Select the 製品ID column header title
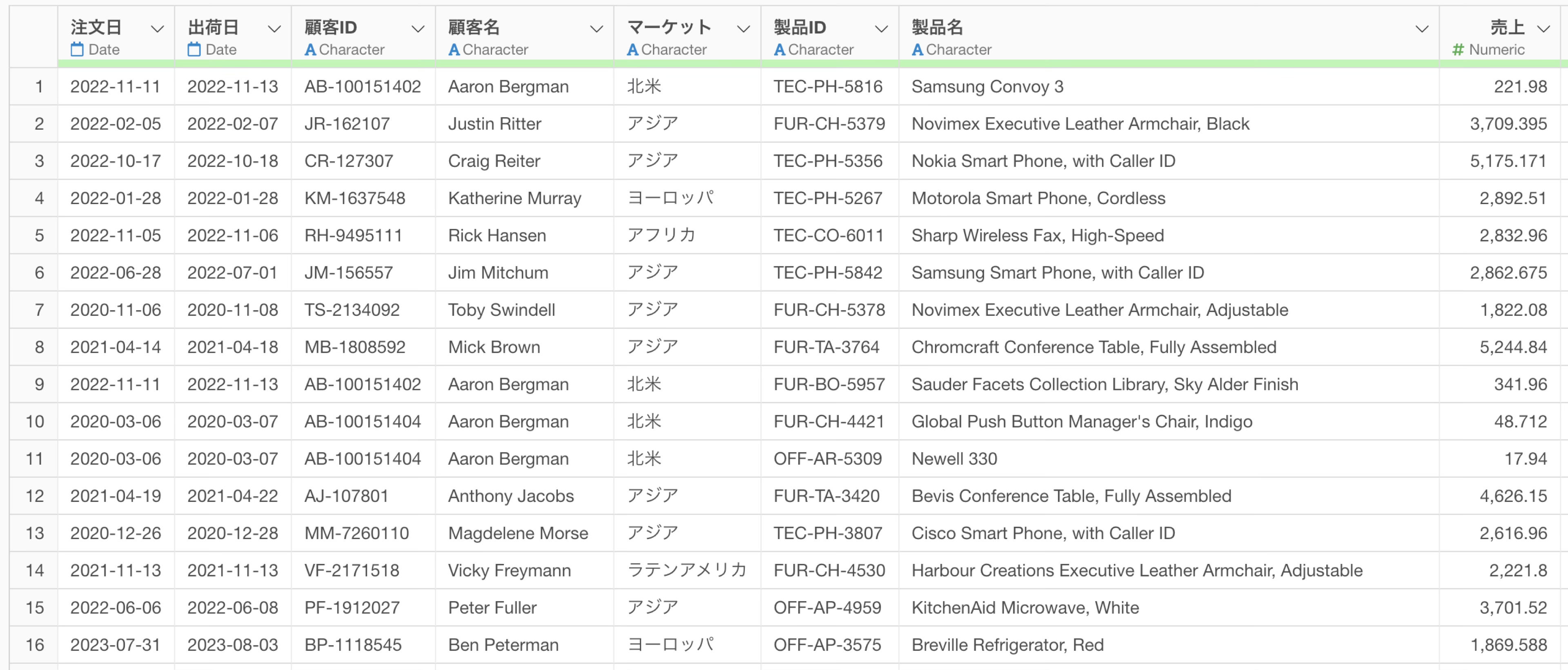Image resolution: width=1568 pixels, height=670 pixels. (800, 27)
